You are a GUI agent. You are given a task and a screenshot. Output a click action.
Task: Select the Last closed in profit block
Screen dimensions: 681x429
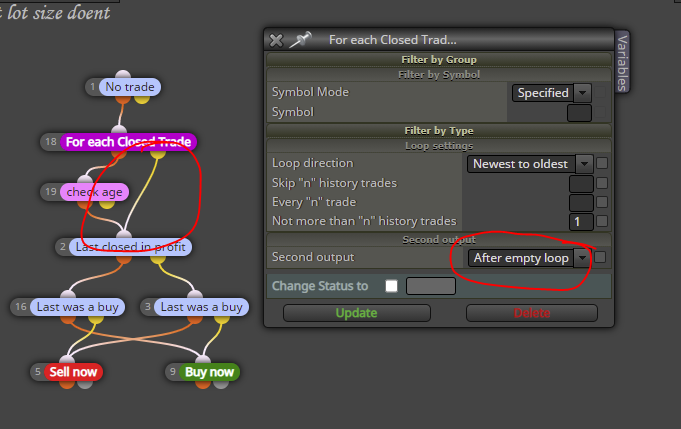tap(130, 247)
